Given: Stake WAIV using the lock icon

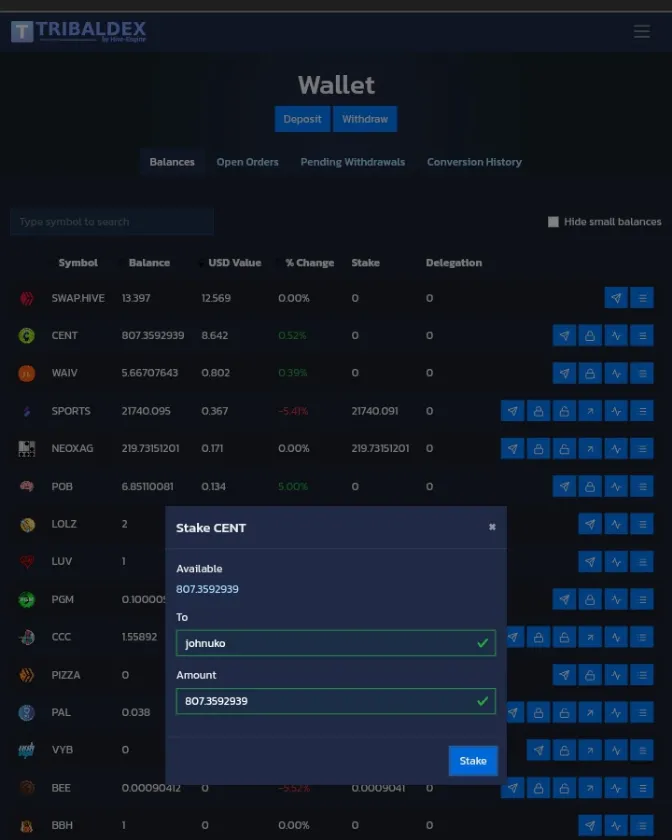Looking at the screenshot, I should coord(590,373).
